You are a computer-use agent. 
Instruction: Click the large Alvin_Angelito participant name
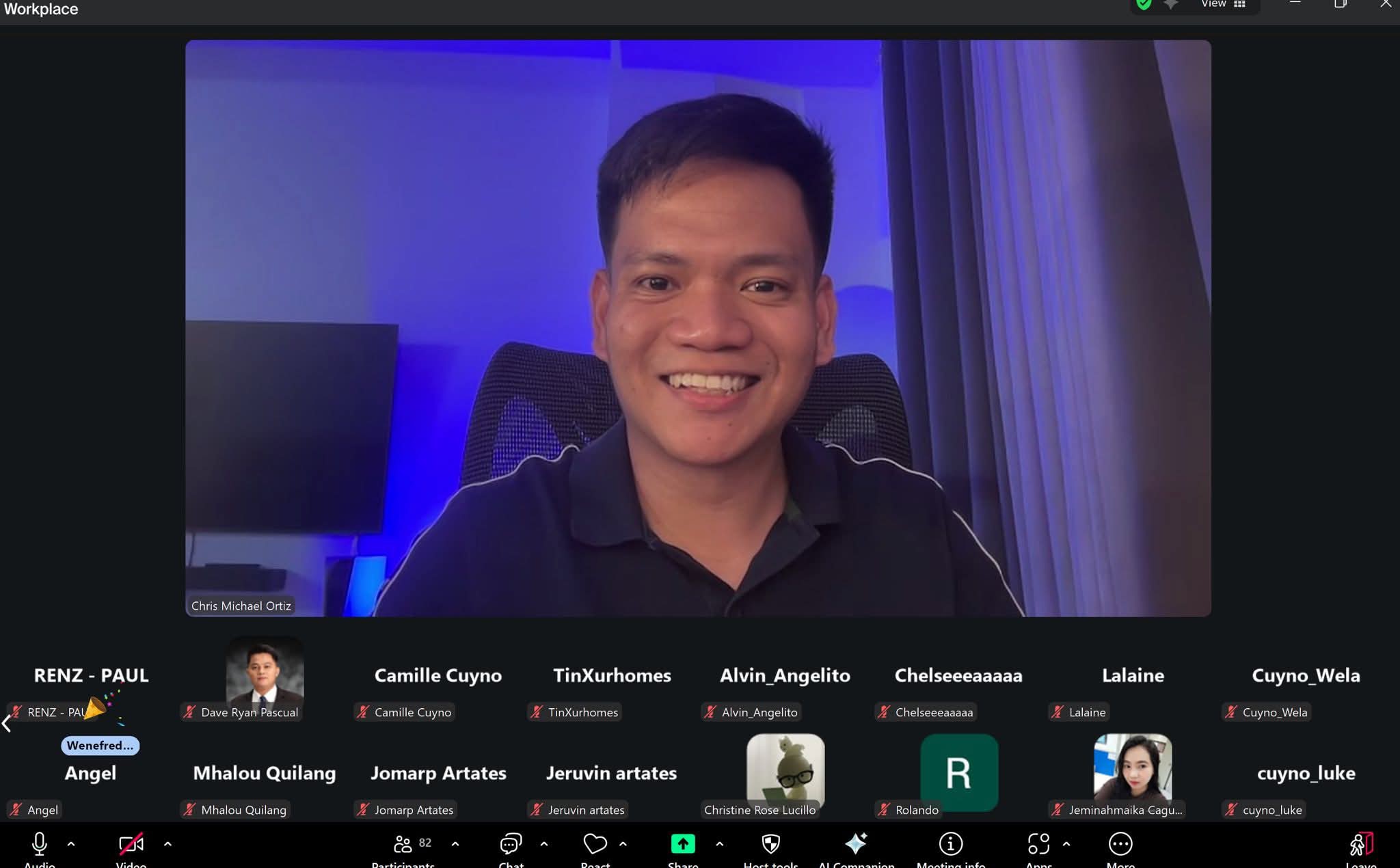[x=785, y=675]
